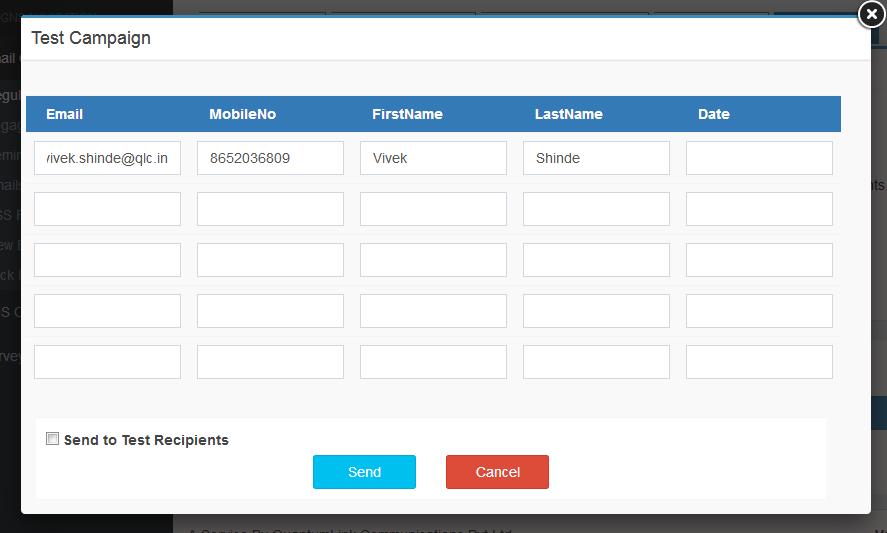The width and height of the screenshot is (887, 533).
Task: Click the LastName field containing Shinde
Action: (596, 158)
